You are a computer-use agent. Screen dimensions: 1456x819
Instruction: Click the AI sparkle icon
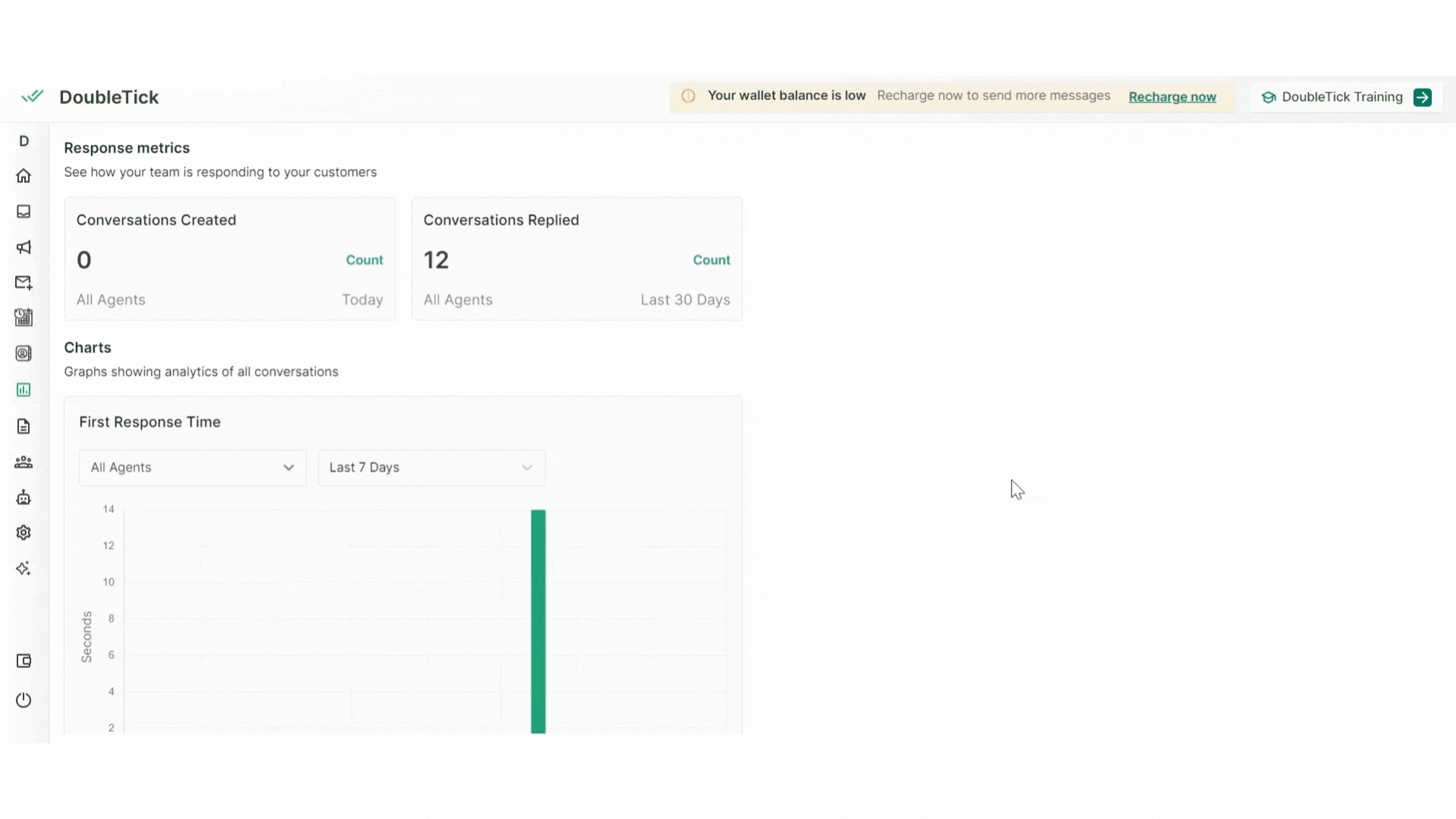pos(24,569)
